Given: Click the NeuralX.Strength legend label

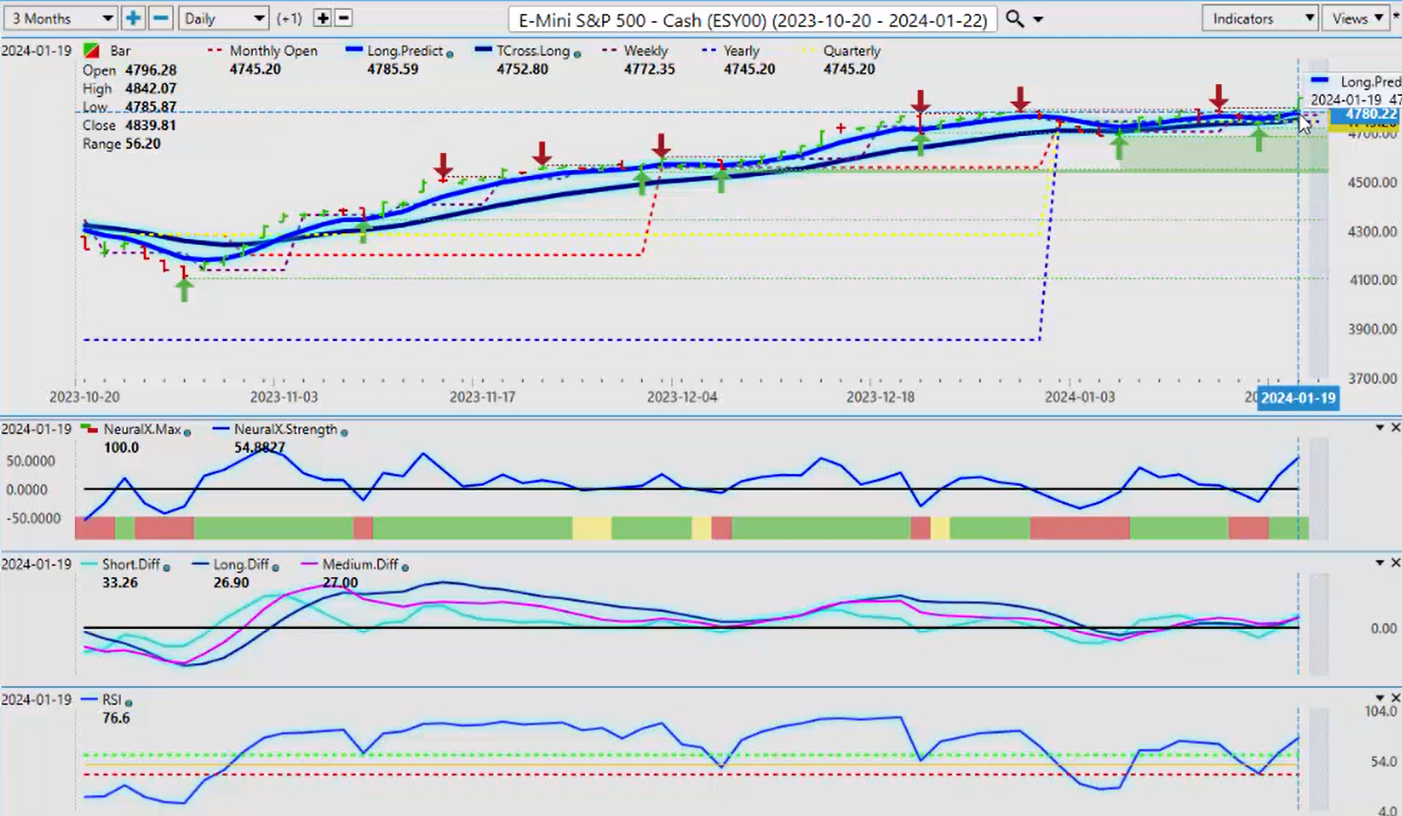Looking at the screenshot, I should pos(286,430).
